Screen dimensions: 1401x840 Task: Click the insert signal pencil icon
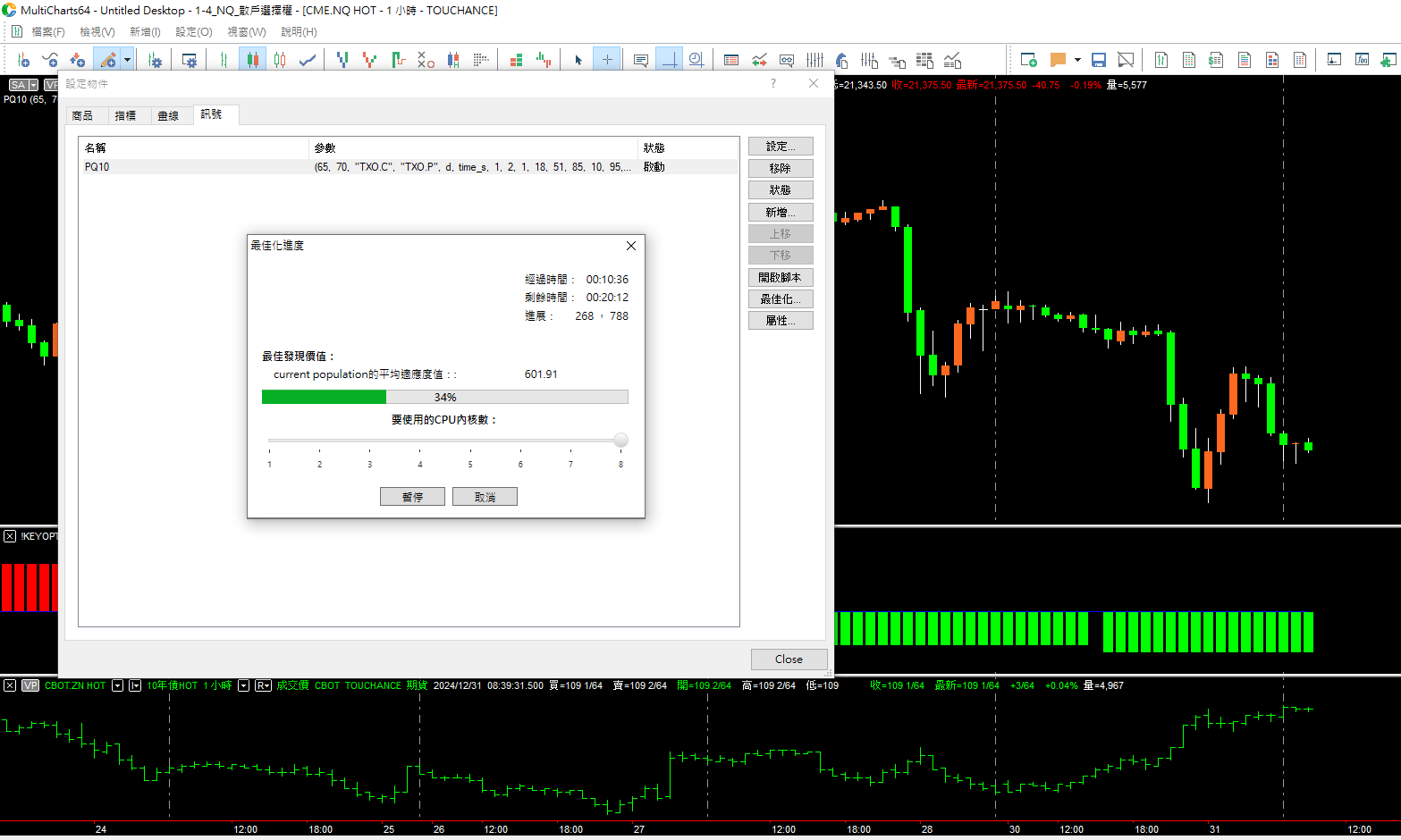click(107, 60)
